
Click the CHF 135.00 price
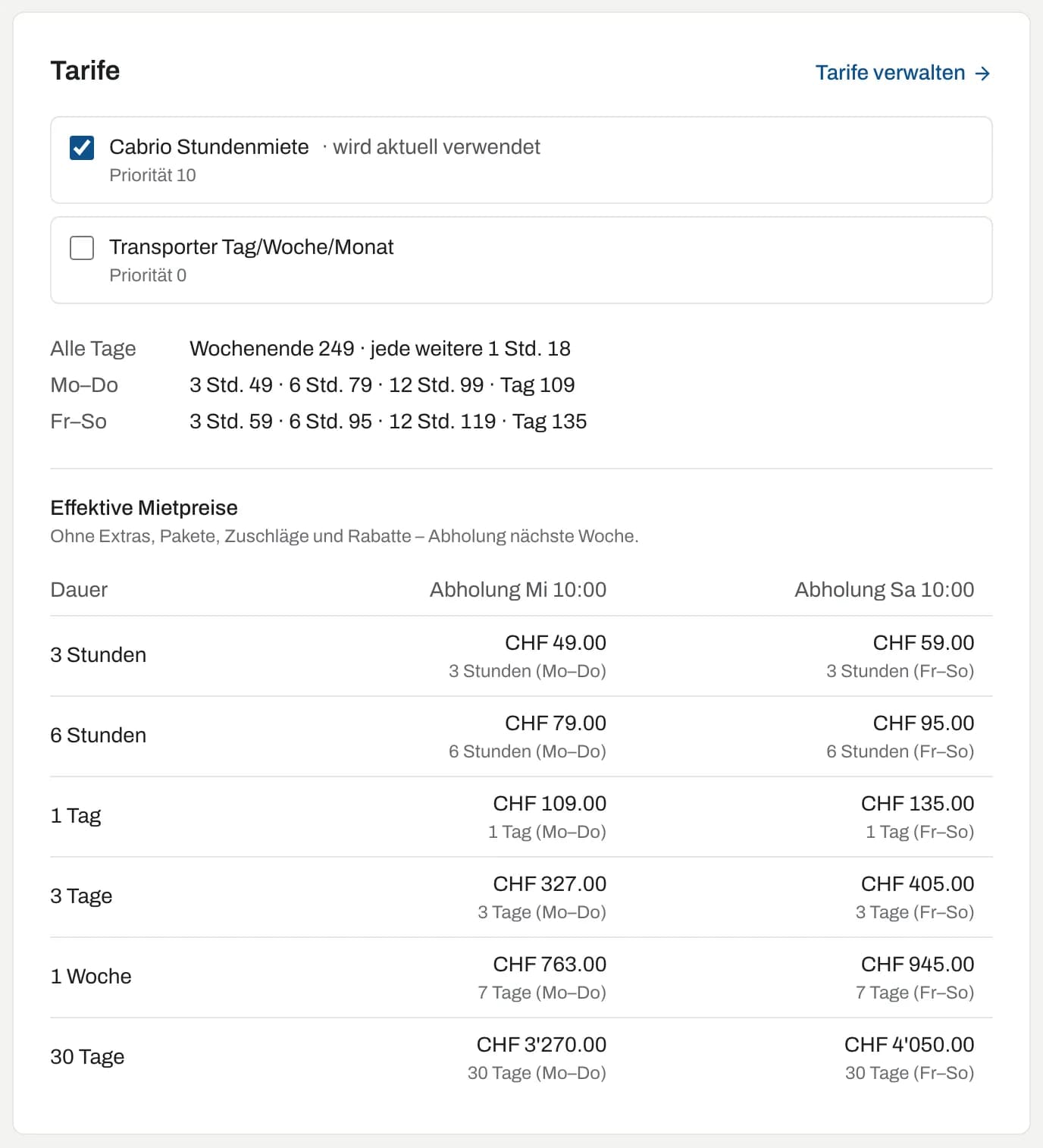click(918, 803)
